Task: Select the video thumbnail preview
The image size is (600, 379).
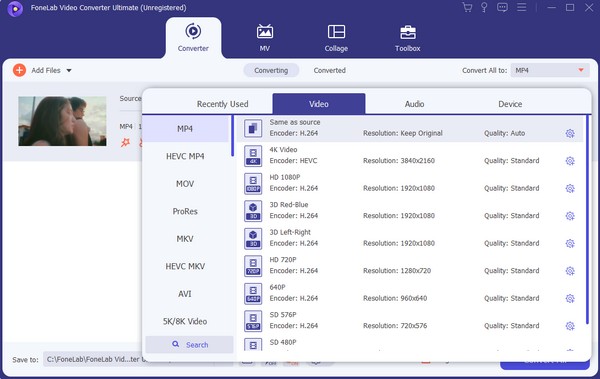Action: point(62,121)
